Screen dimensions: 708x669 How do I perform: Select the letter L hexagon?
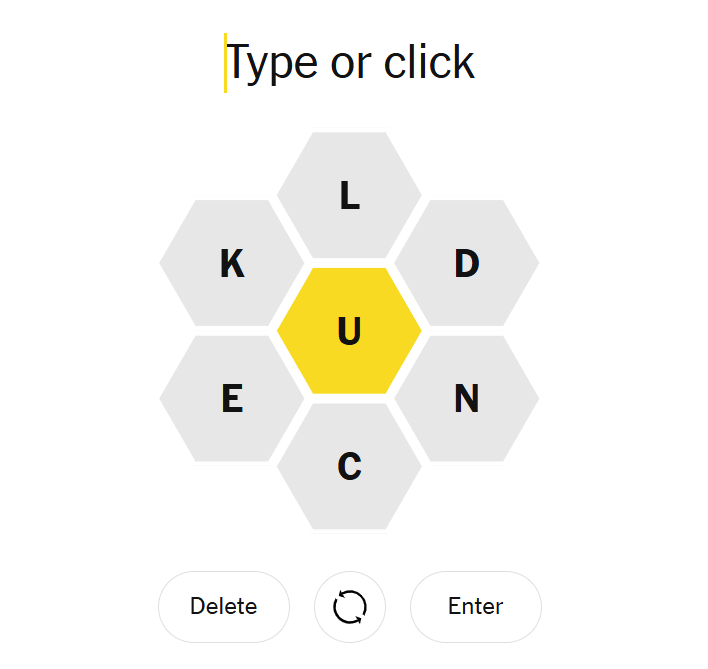pyautogui.click(x=349, y=195)
